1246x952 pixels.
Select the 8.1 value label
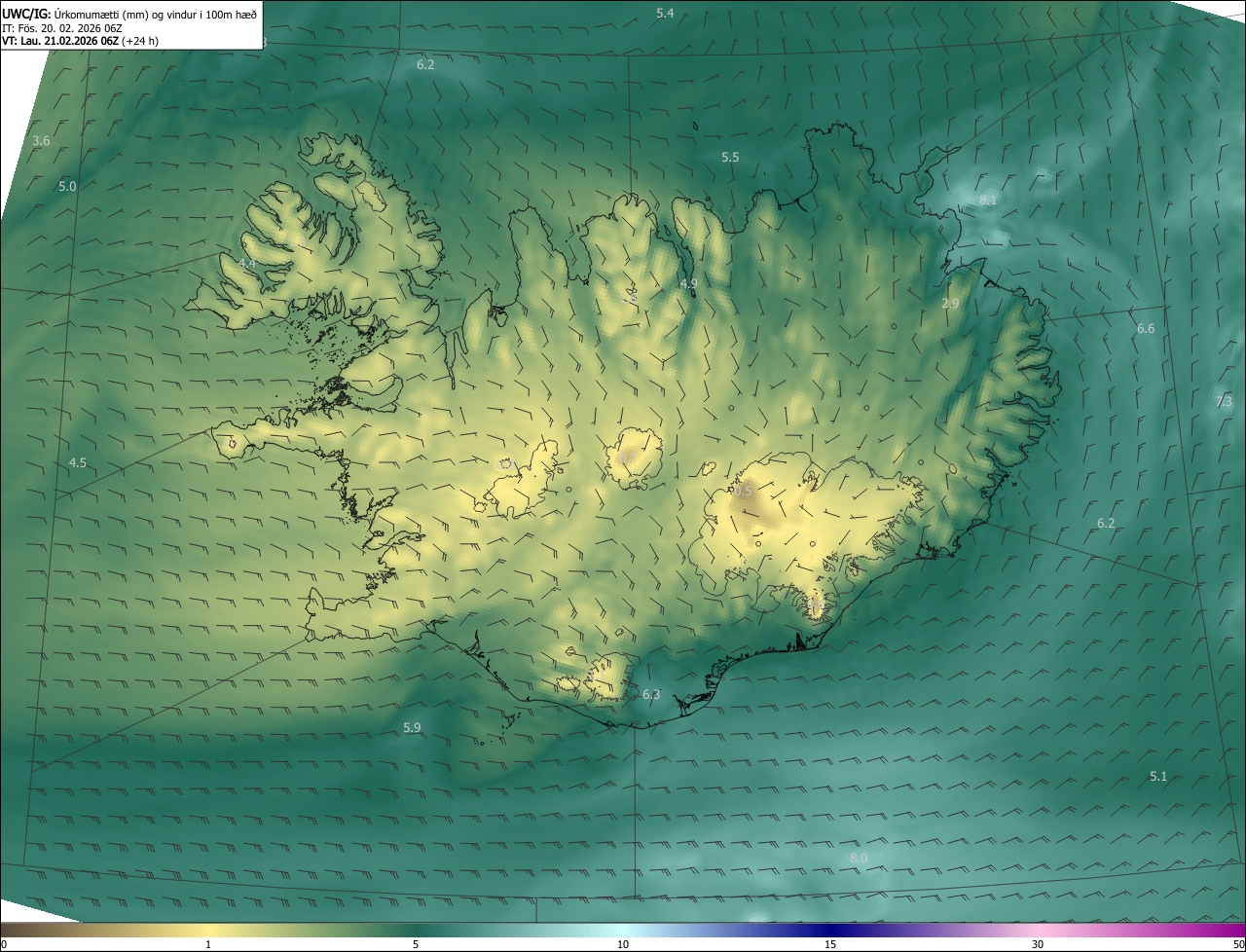(988, 200)
